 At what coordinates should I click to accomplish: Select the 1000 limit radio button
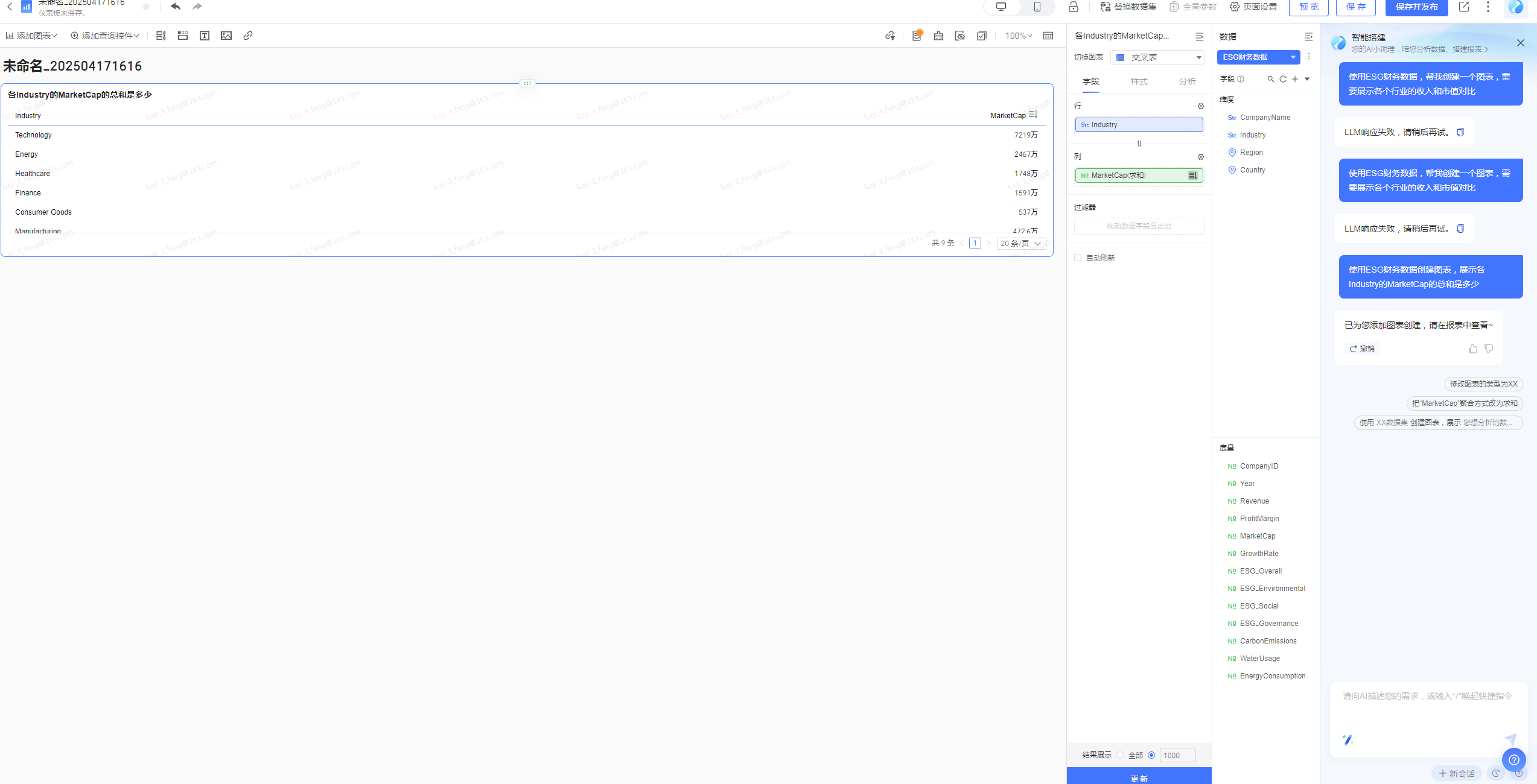[x=1151, y=755]
